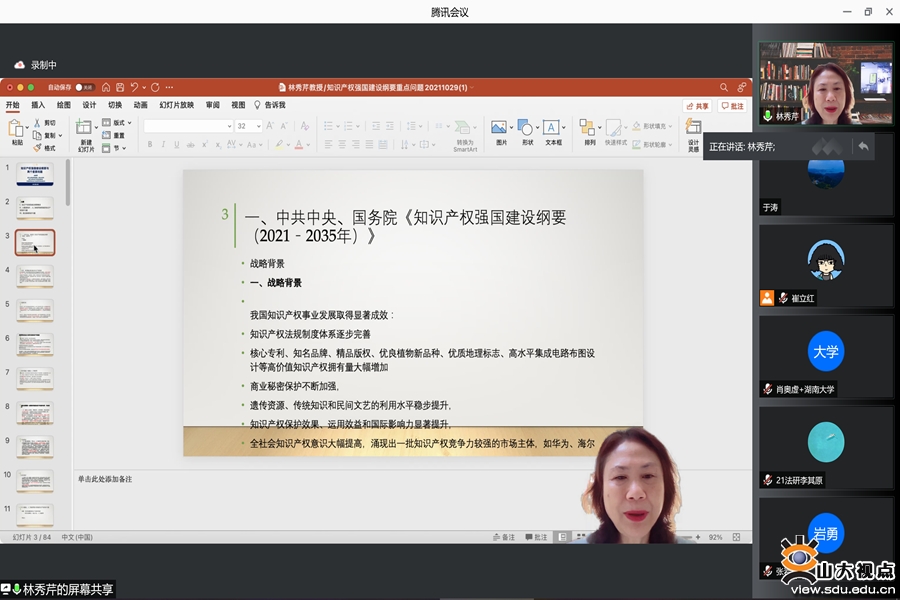Click the Save icon in title bar
The height and width of the screenshot is (600, 900).
click(120, 87)
